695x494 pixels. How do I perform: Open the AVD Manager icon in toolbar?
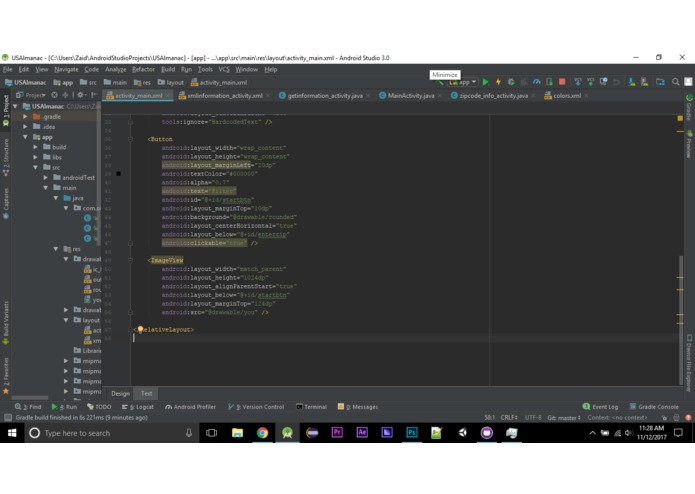point(632,82)
